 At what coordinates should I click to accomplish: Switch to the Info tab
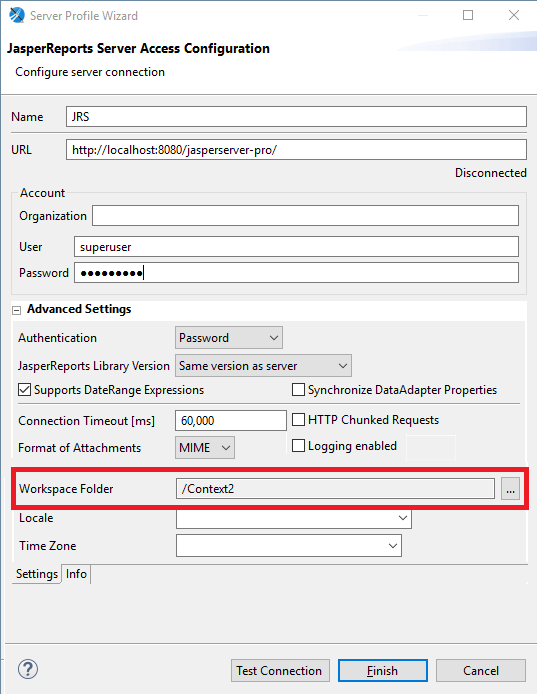(x=76, y=574)
